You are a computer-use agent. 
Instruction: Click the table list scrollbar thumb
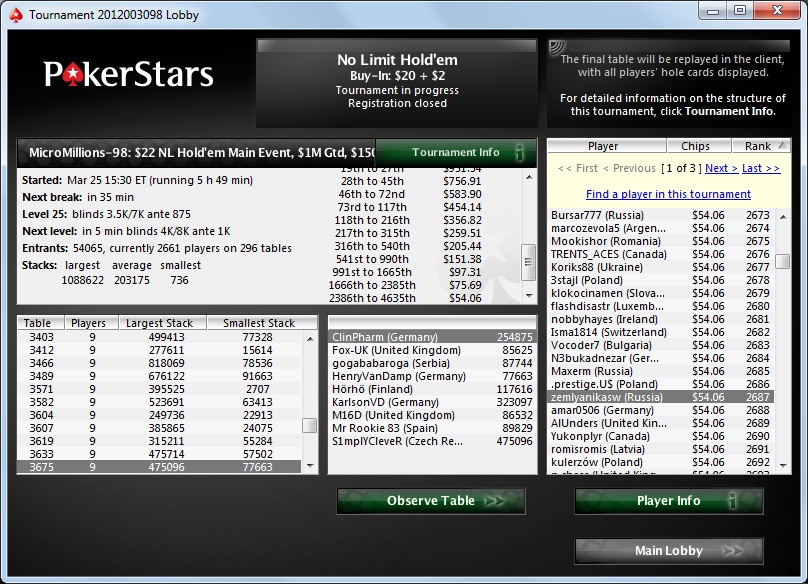pos(310,426)
